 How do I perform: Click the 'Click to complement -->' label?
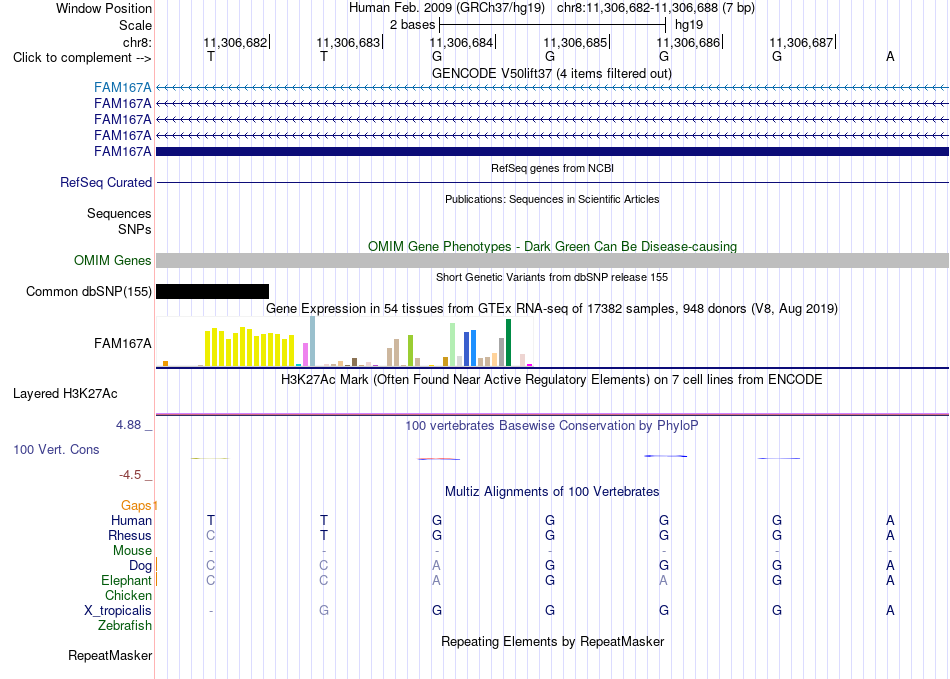pyautogui.click(x=82, y=58)
